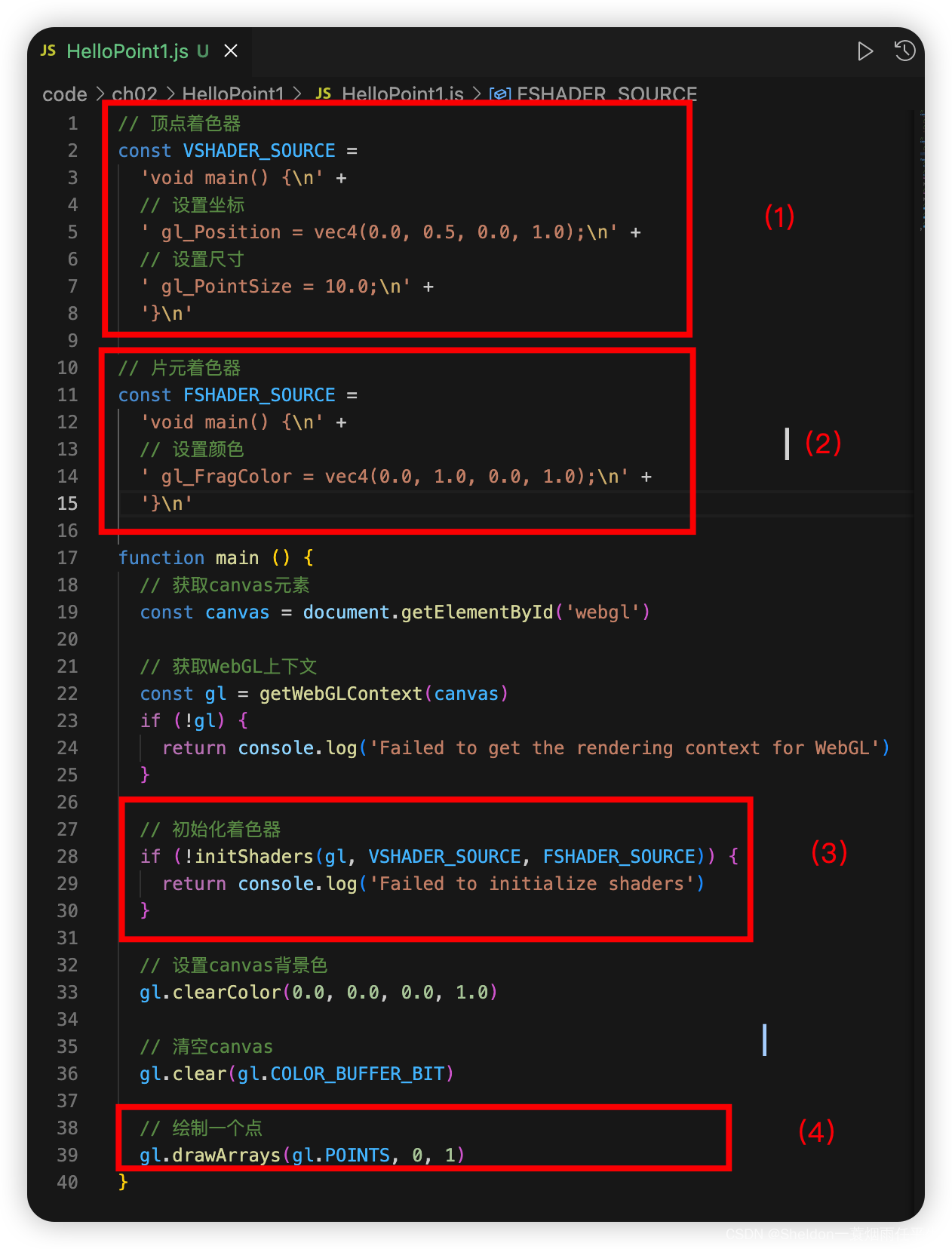Click 'code' in the breadcrumb
Screen dimensions: 952x1249
pos(65,94)
